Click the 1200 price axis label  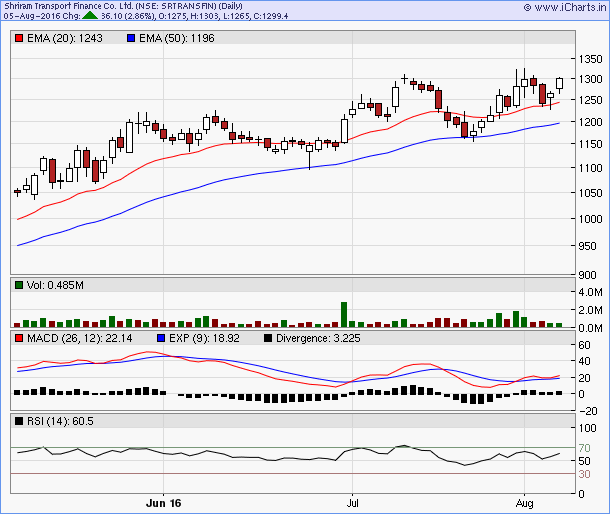[590, 122]
